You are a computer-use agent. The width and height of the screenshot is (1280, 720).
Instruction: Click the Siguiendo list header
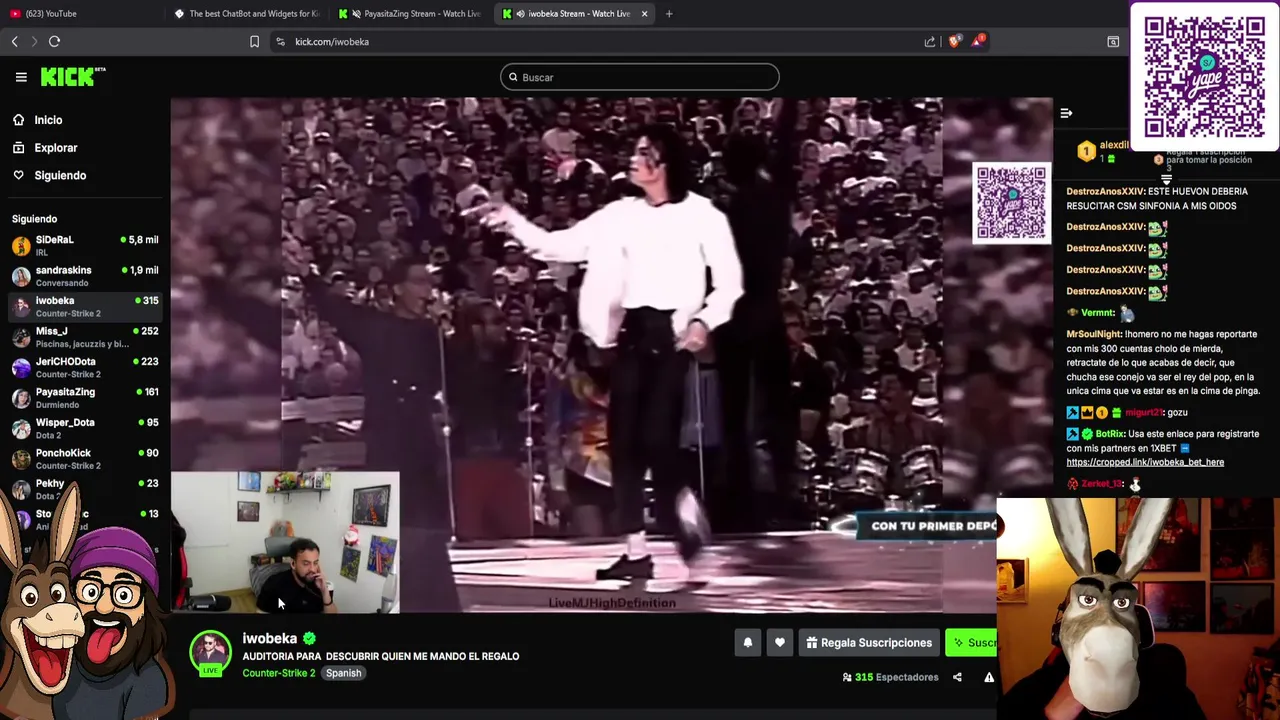tap(35, 219)
